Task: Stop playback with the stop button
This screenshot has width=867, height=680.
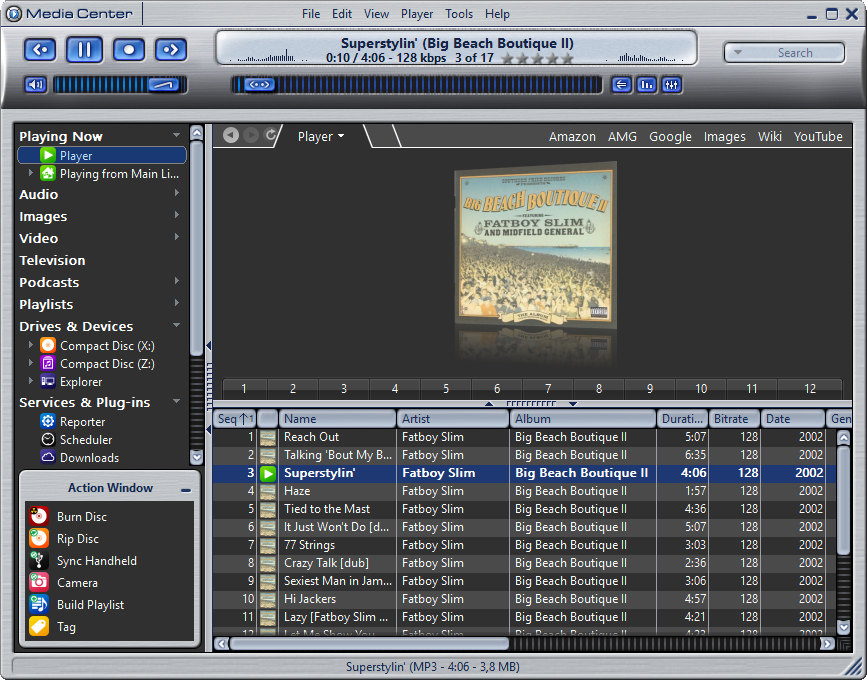Action: (x=128, y=49)
